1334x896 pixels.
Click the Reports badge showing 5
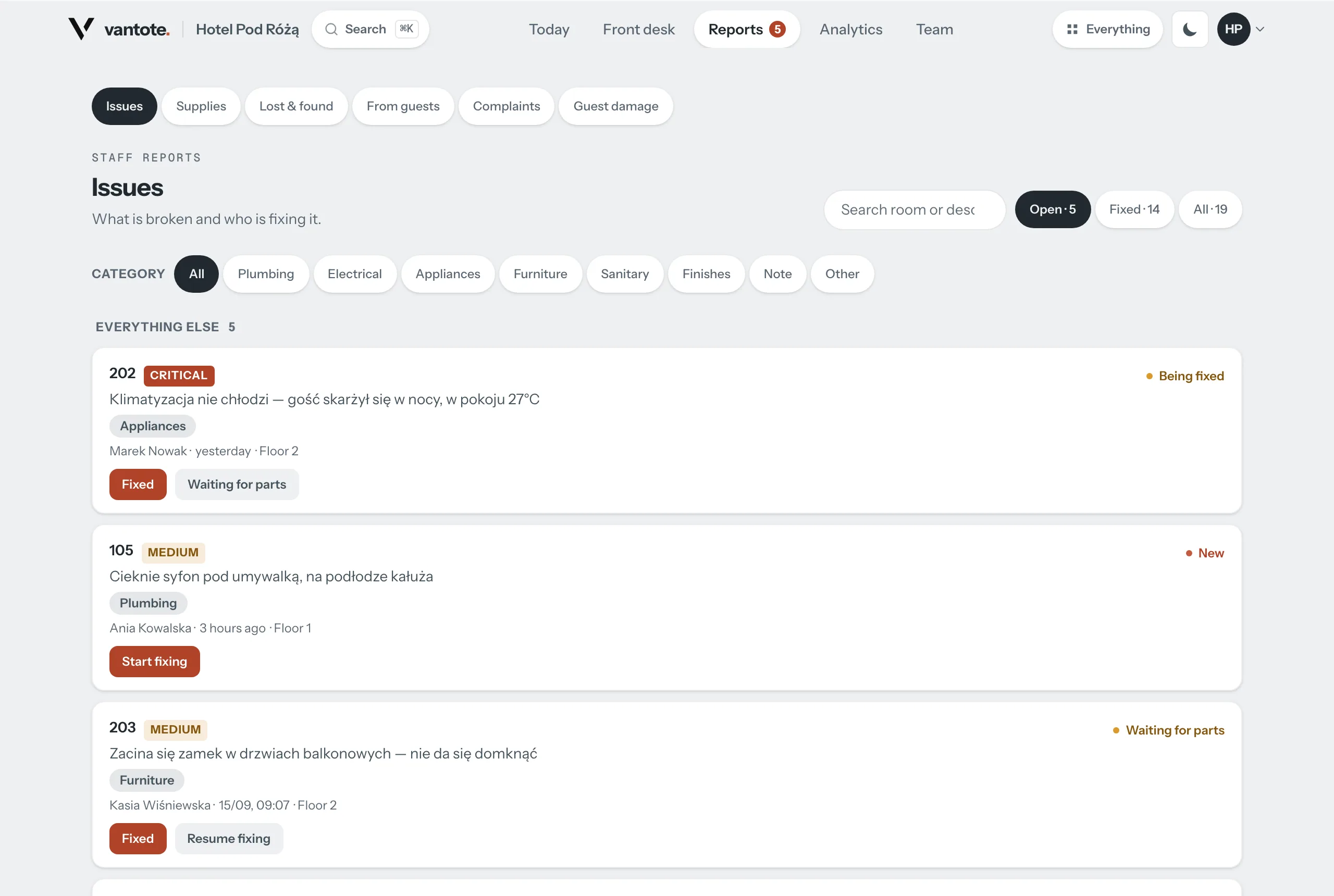click(x=777, y=29)
